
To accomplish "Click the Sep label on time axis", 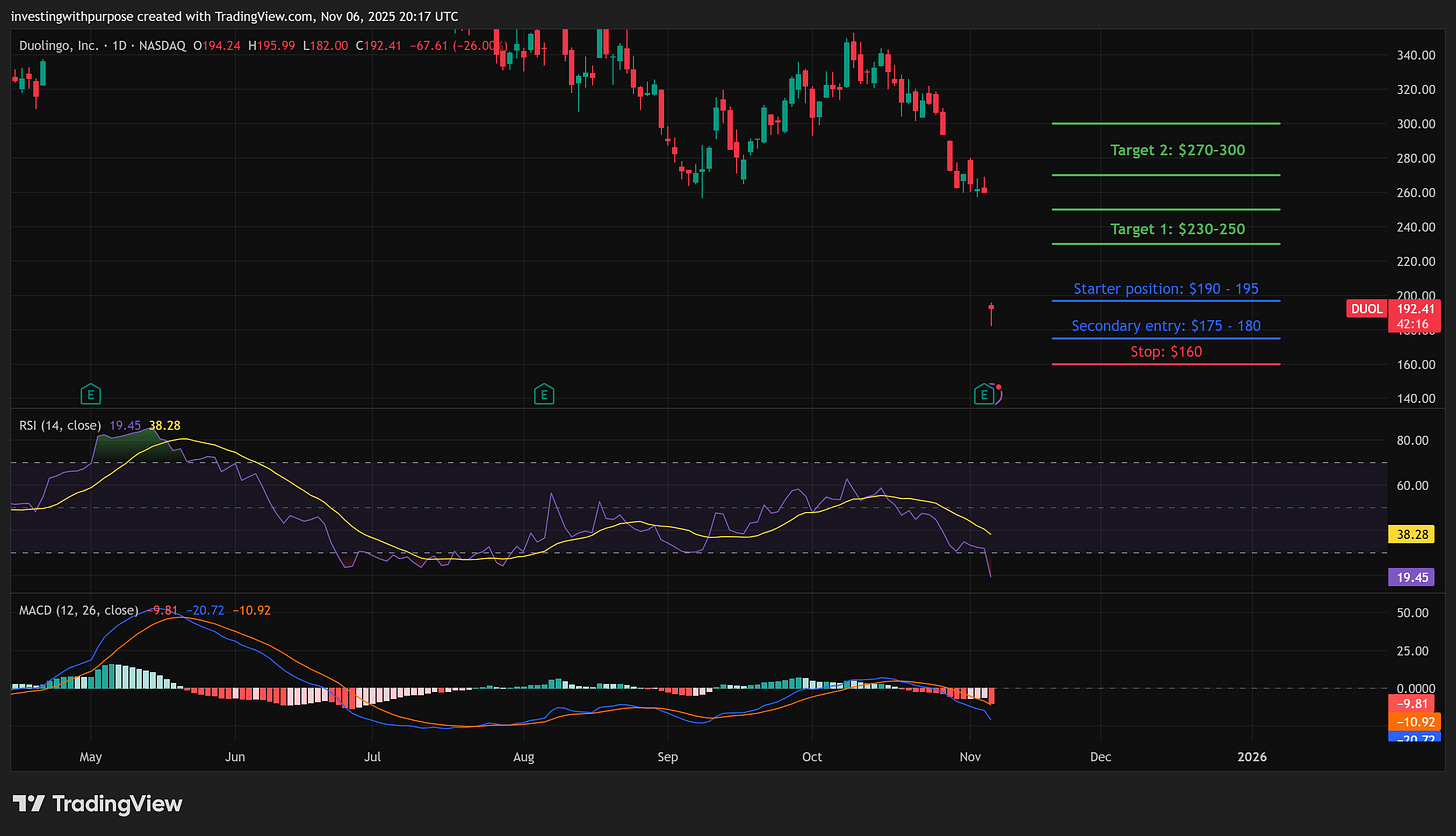I will click(x=668, y=757).
